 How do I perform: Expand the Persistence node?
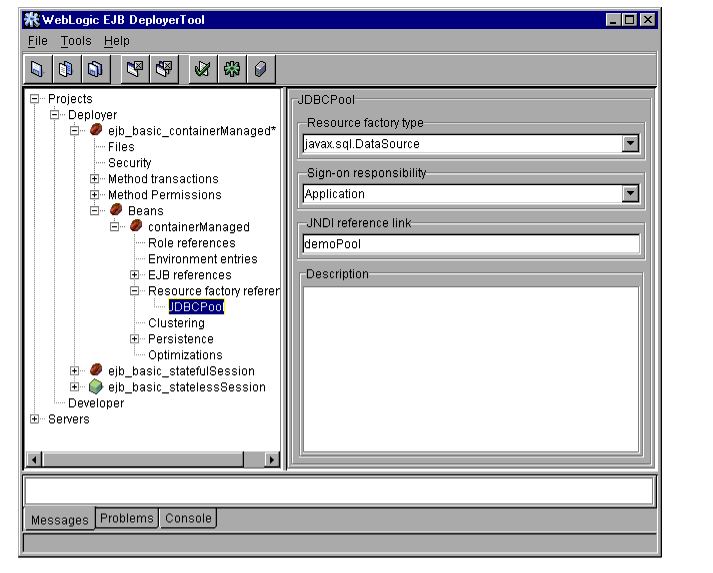tap(134, 339)
